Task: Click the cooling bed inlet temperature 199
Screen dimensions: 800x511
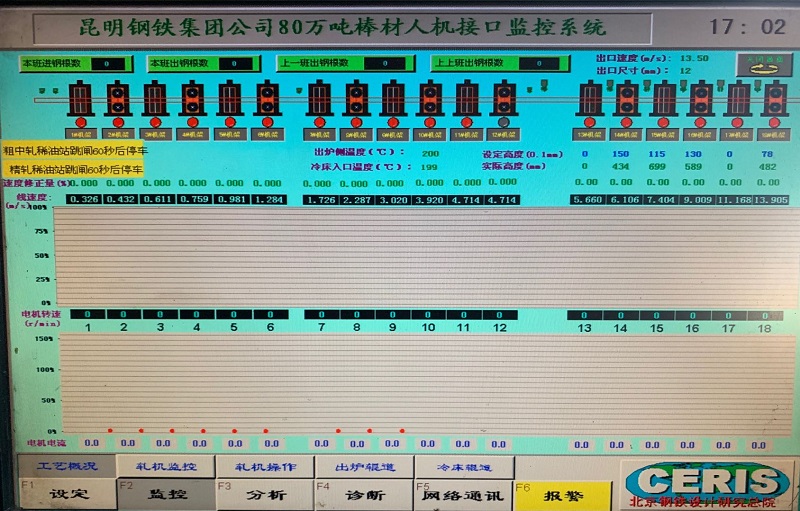Action: click(429, 167)
